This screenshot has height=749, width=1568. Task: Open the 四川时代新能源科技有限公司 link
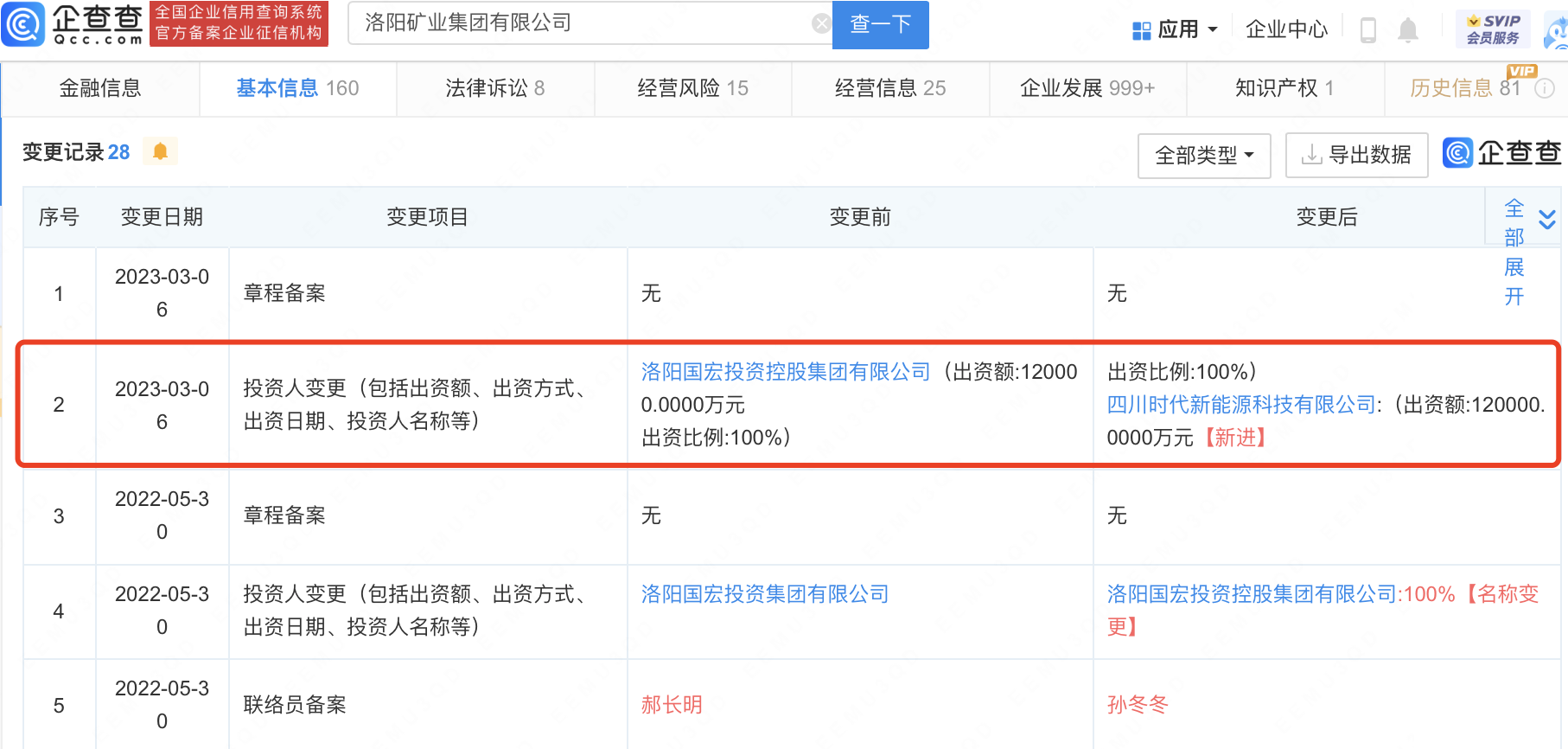point(1241,405)
